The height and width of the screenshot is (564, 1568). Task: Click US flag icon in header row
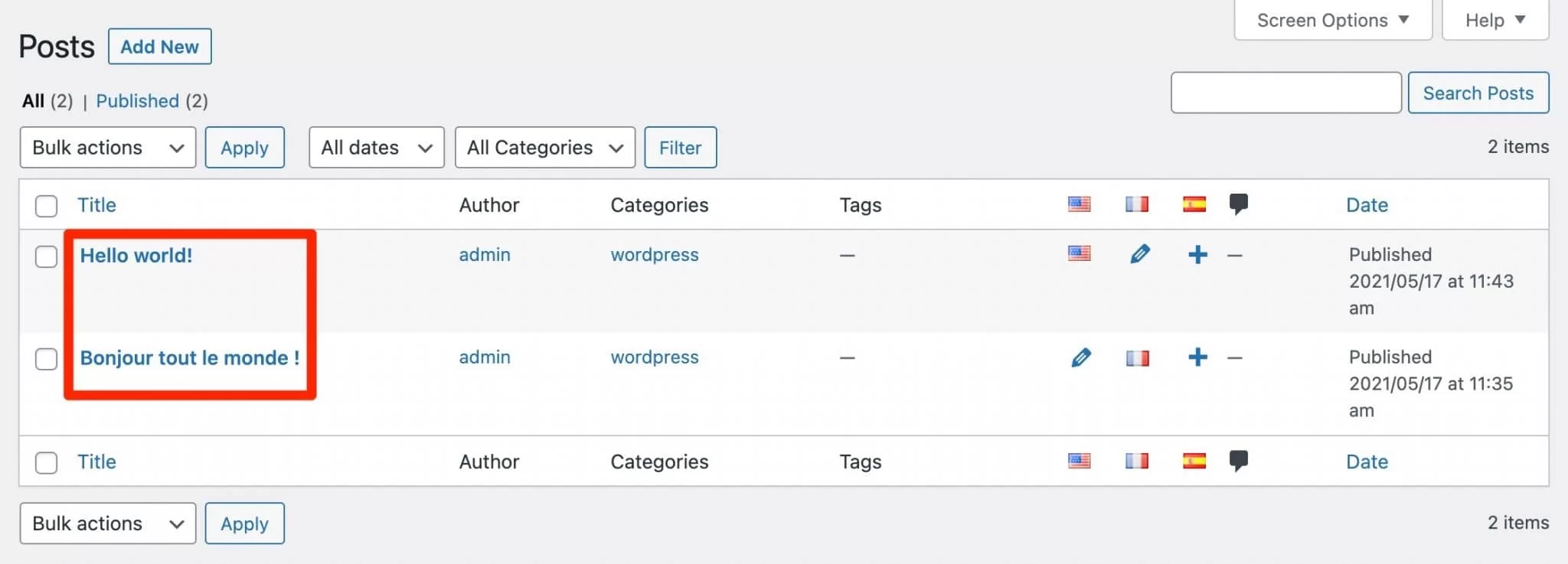[1079, 204]
